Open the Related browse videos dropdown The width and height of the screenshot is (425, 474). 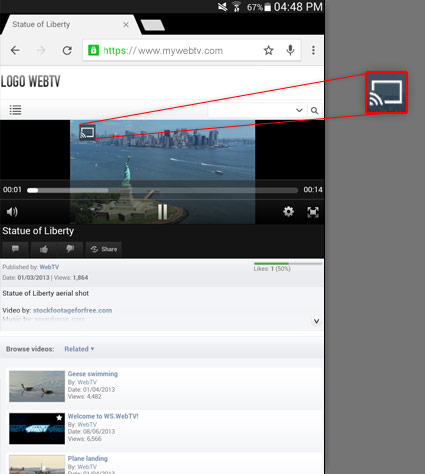click(79, 349)
